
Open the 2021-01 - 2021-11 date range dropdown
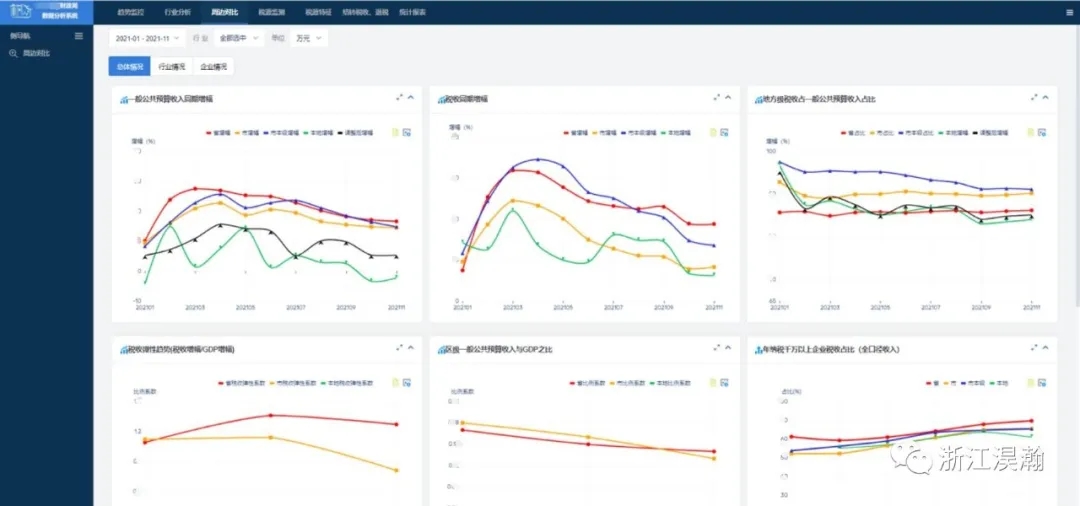pos(147,38)
